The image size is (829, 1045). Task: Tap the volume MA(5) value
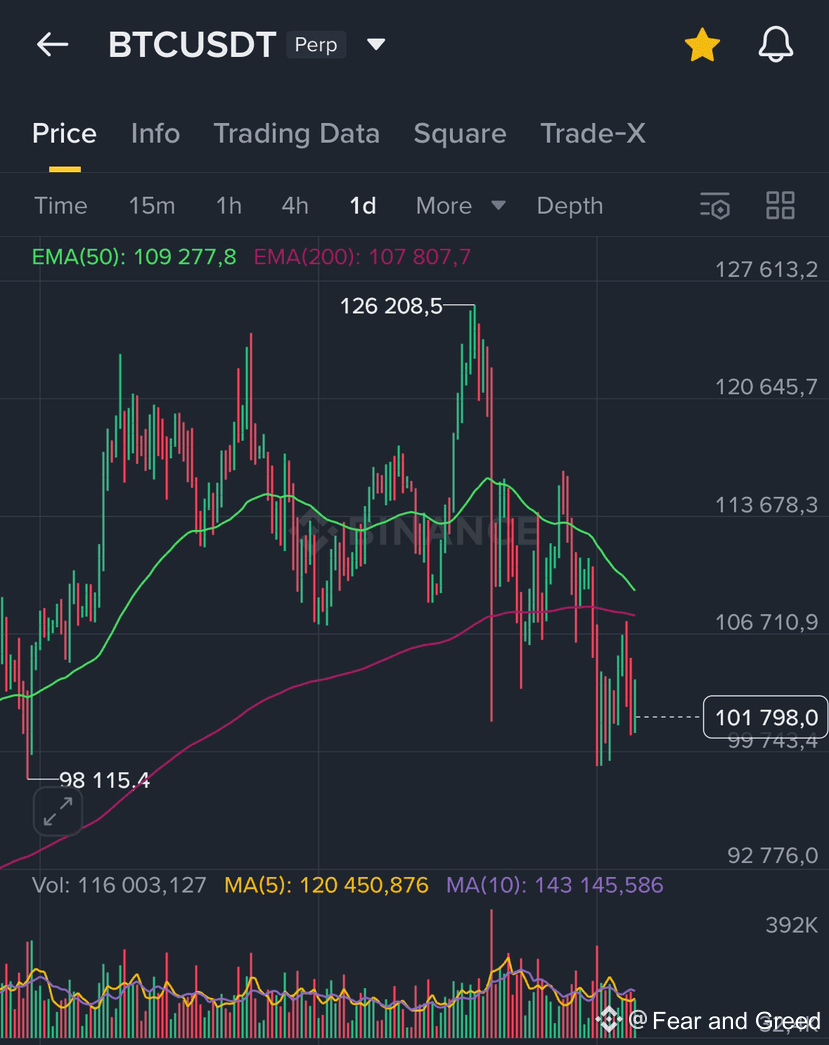click(x=327, y=885)
